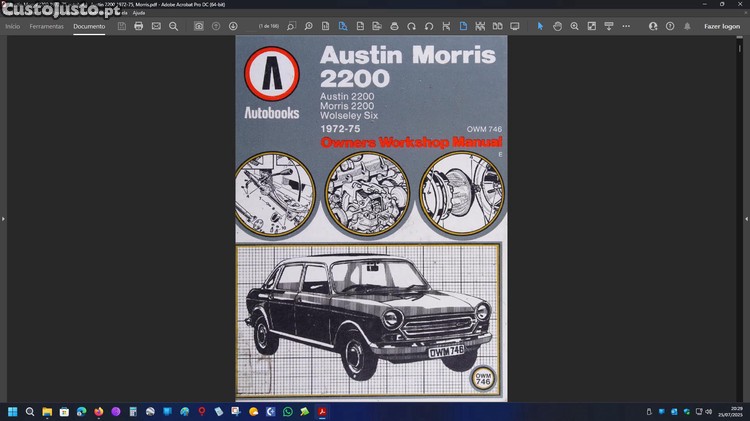The height and width of the screenshot is (421, 750).
Task: Open the Ajuda menu
Action: coord(139,12)
